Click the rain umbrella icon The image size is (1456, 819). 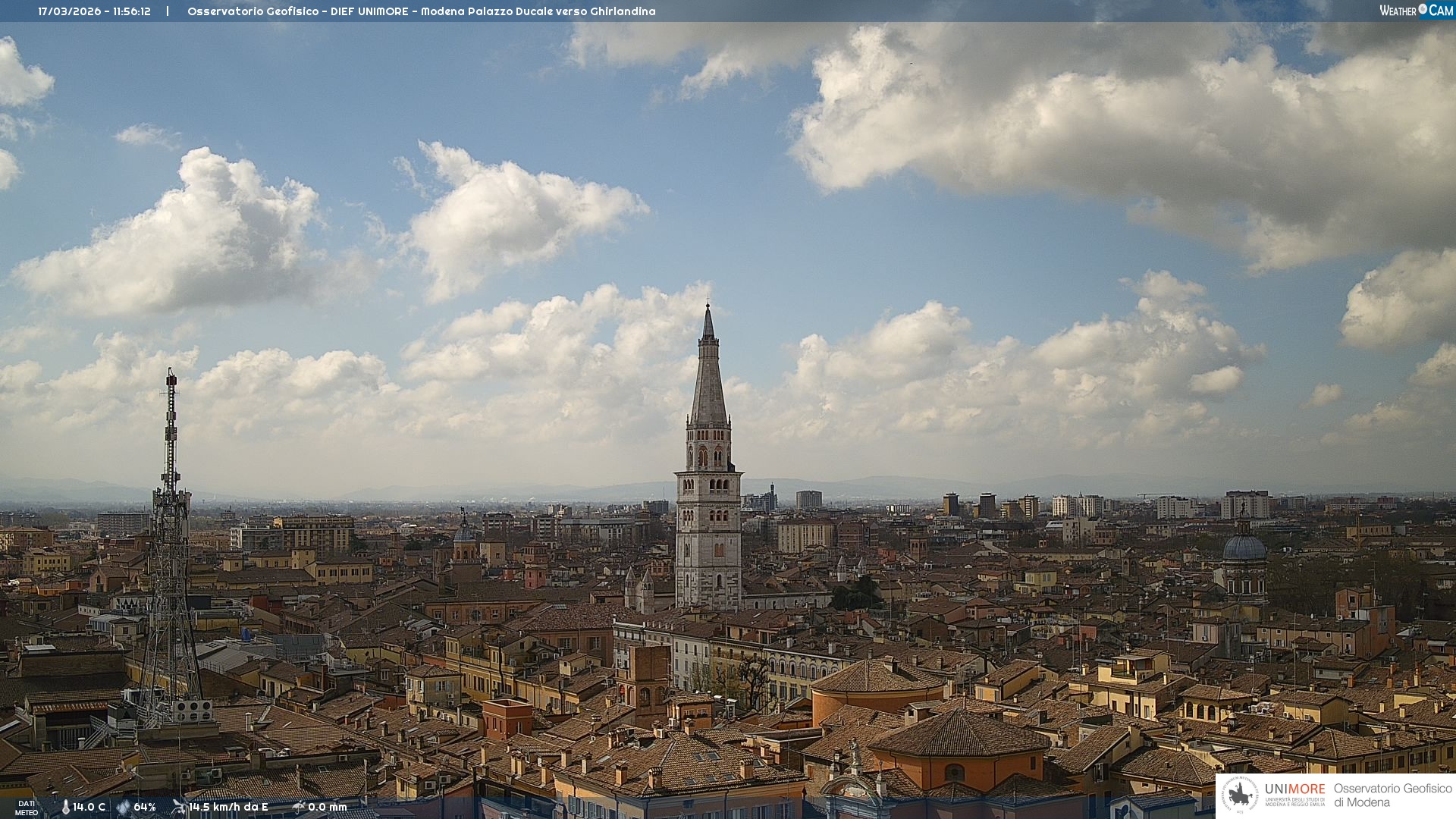pos(299,807)
